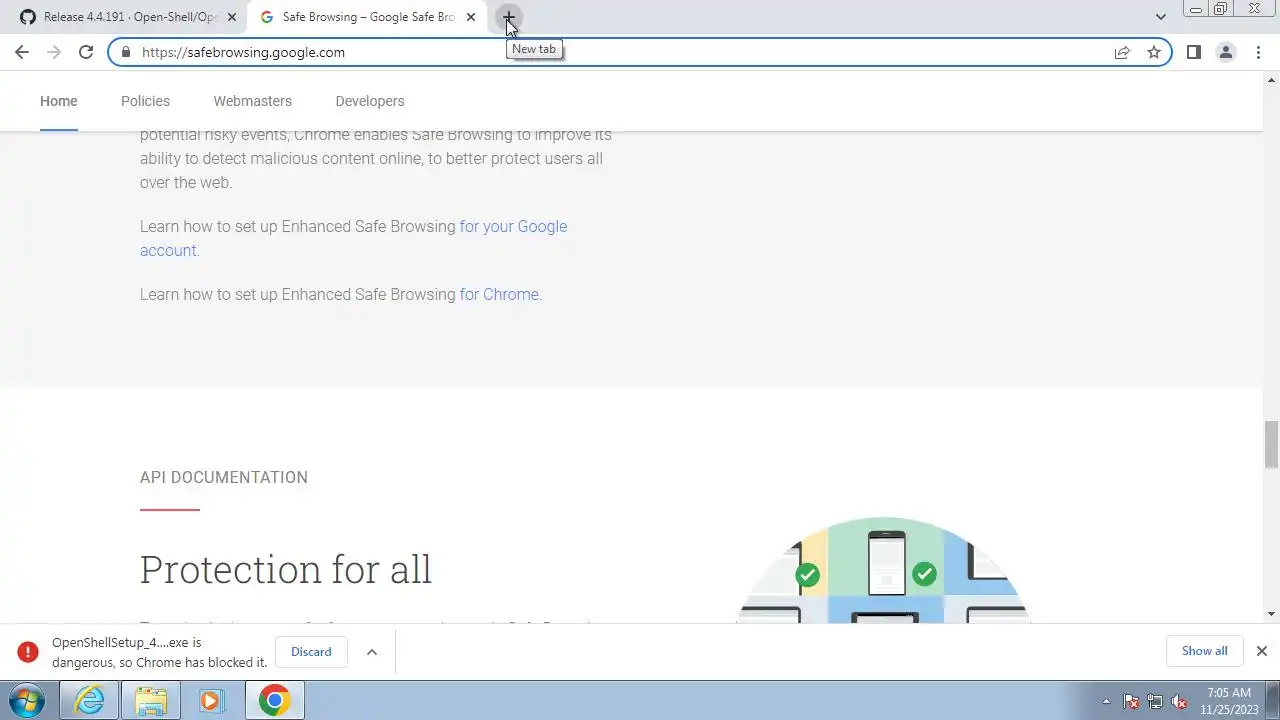Click the devices illustration with green checkmarks
Viewport: 1280px width, 720px height.
point(886,570)
